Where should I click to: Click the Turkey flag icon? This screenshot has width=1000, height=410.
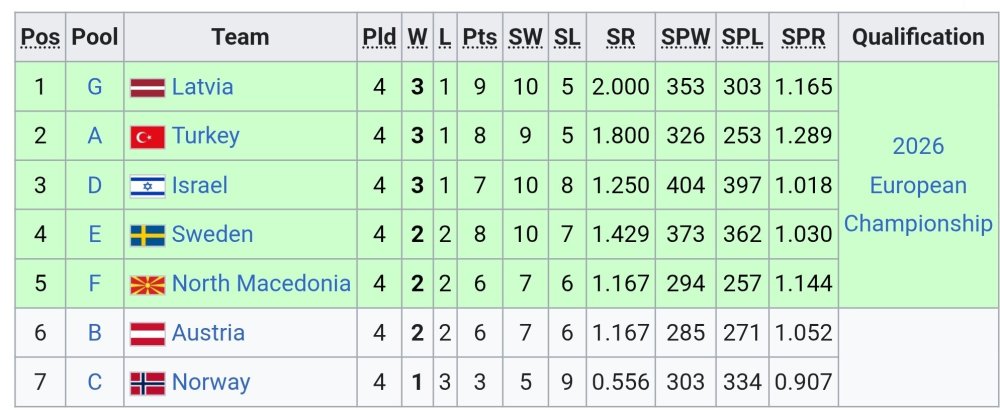click(x=147, y=137)
